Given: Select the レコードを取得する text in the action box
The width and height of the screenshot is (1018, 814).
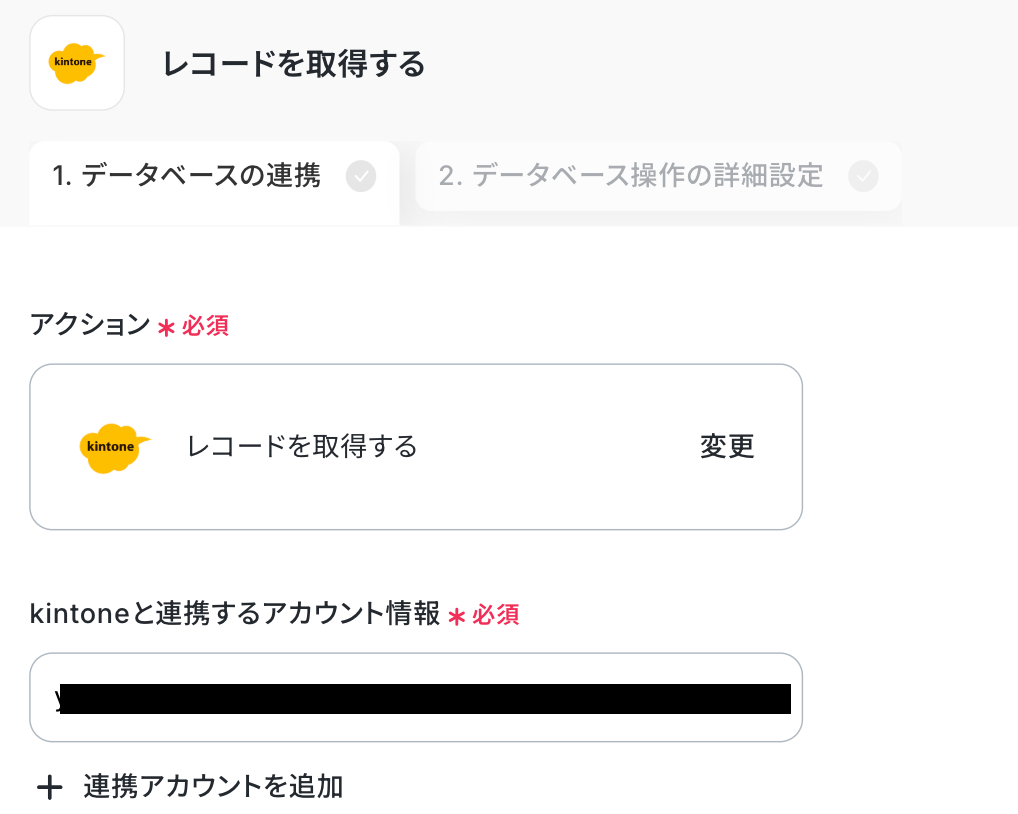Looking at the screenshot, I should point(302,446).
